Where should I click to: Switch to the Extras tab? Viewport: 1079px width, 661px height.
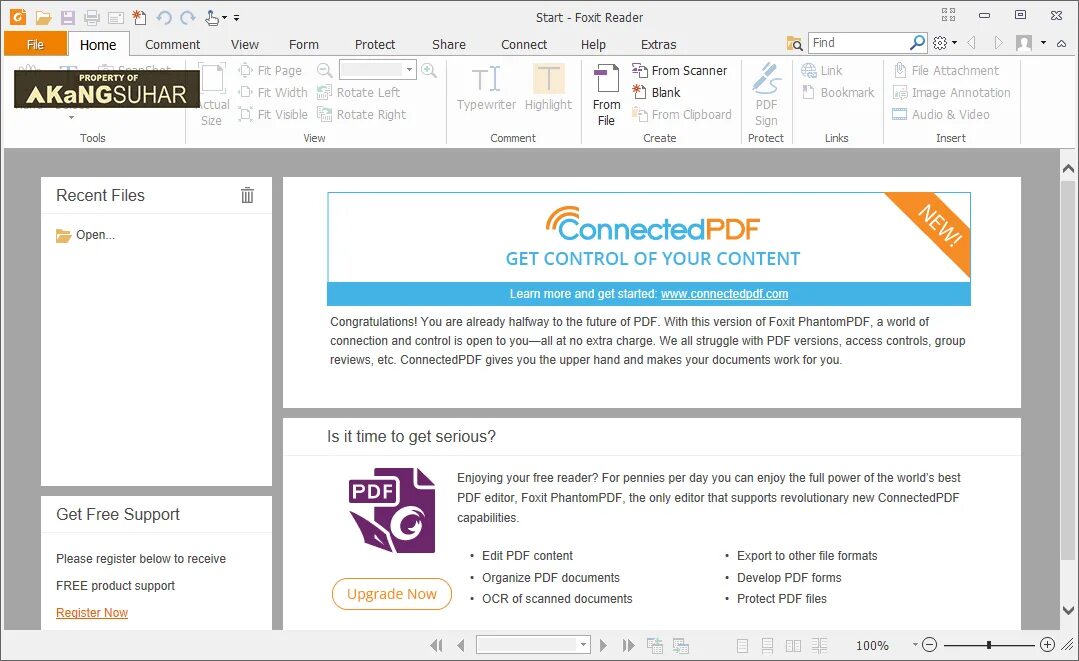tap(659, 45)
